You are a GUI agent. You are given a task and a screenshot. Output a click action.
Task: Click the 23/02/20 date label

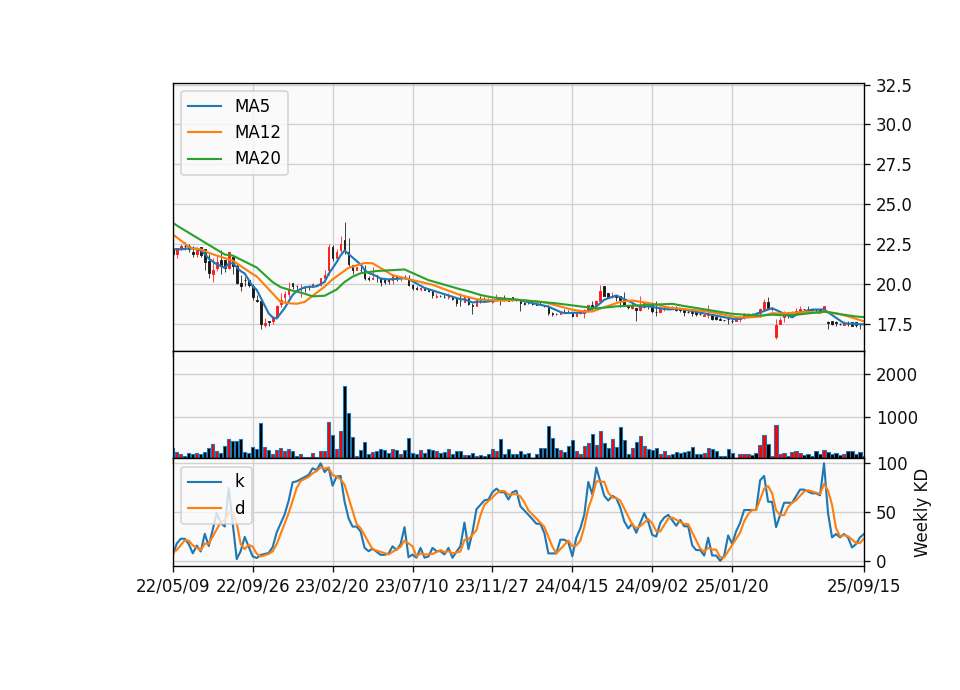pyautogui.click(x=333, y=586)
